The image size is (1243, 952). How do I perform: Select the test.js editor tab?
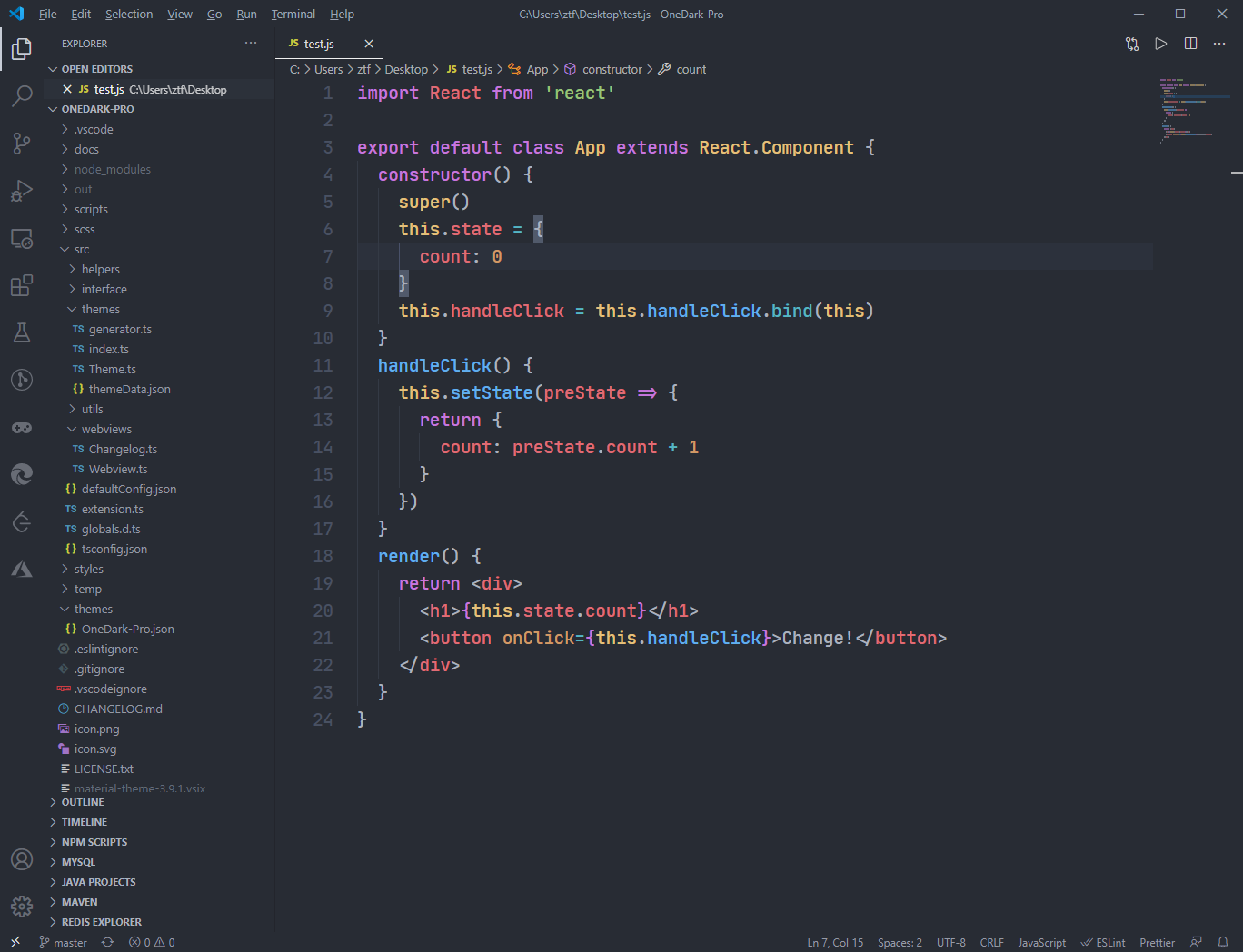tap(320, 43)
